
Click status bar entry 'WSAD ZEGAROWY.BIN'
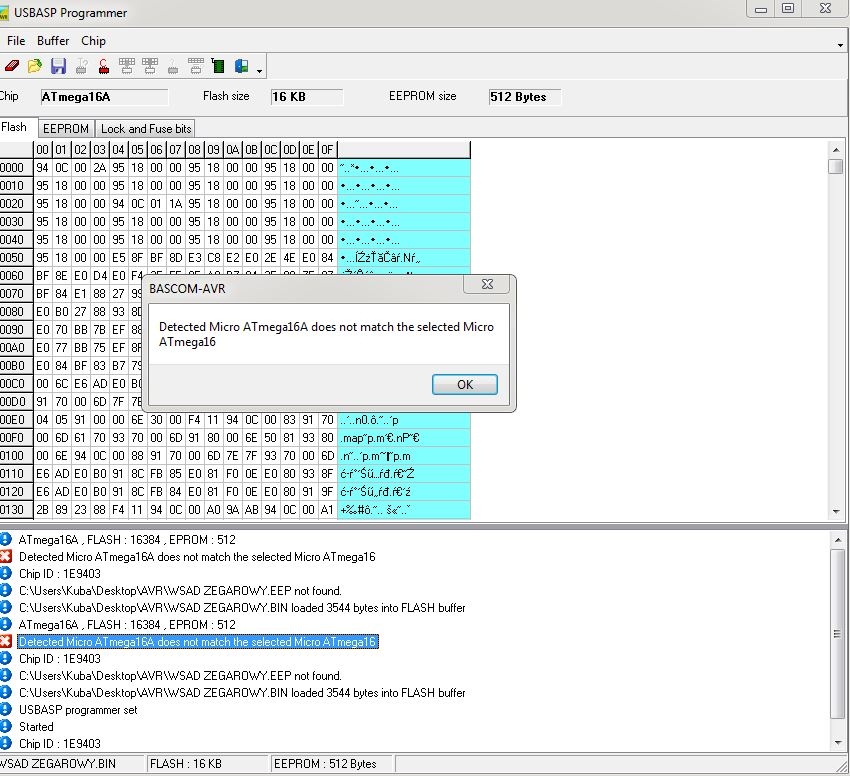[x=57, y=764]
